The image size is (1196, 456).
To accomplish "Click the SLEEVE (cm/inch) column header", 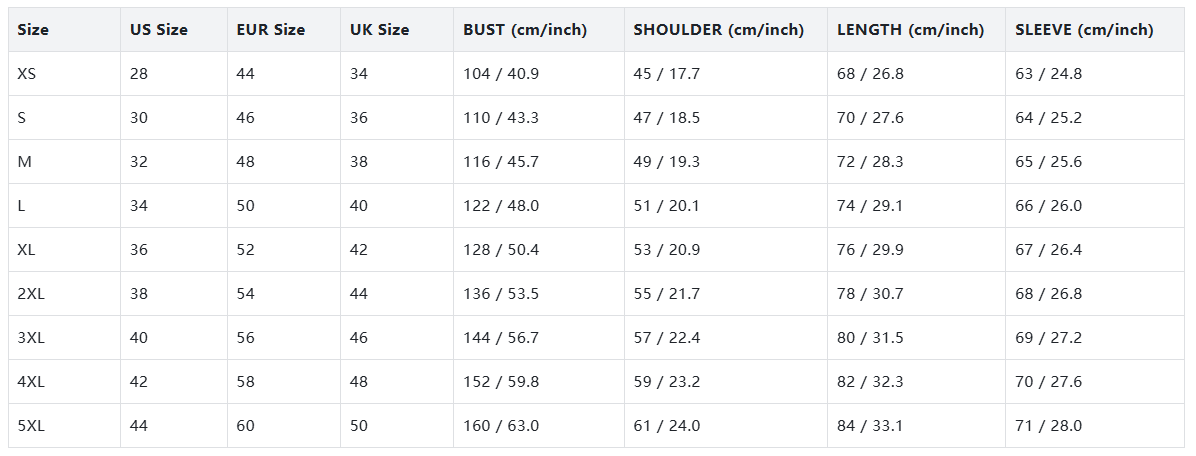I will point(1084,30).
